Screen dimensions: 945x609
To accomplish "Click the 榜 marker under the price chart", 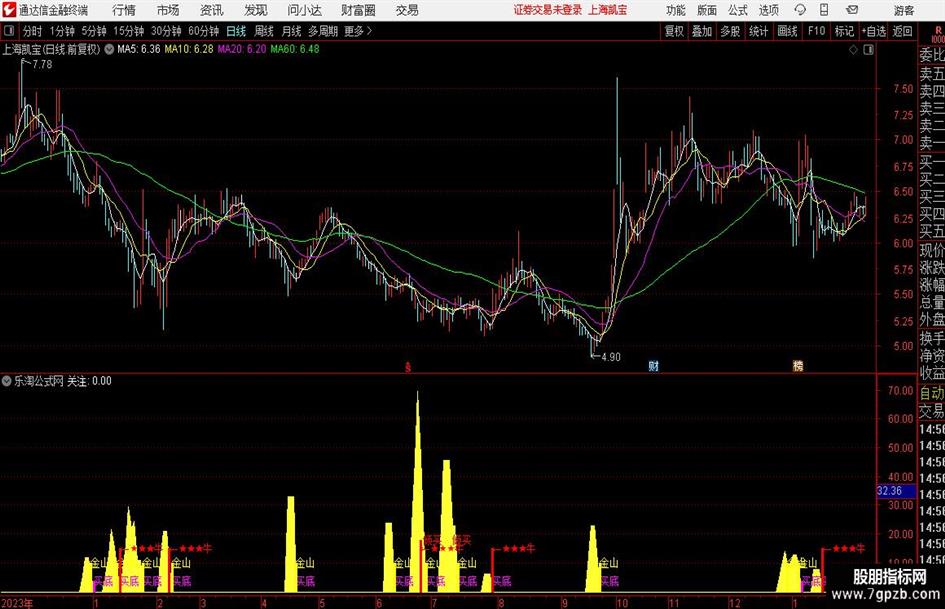I will point(798,366).
